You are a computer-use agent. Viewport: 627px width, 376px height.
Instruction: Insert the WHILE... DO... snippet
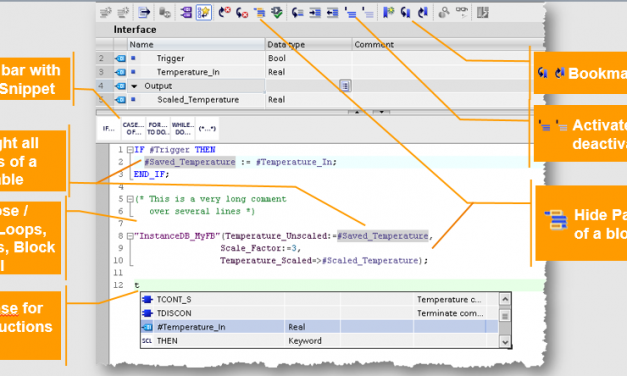[x=183, y=128]
